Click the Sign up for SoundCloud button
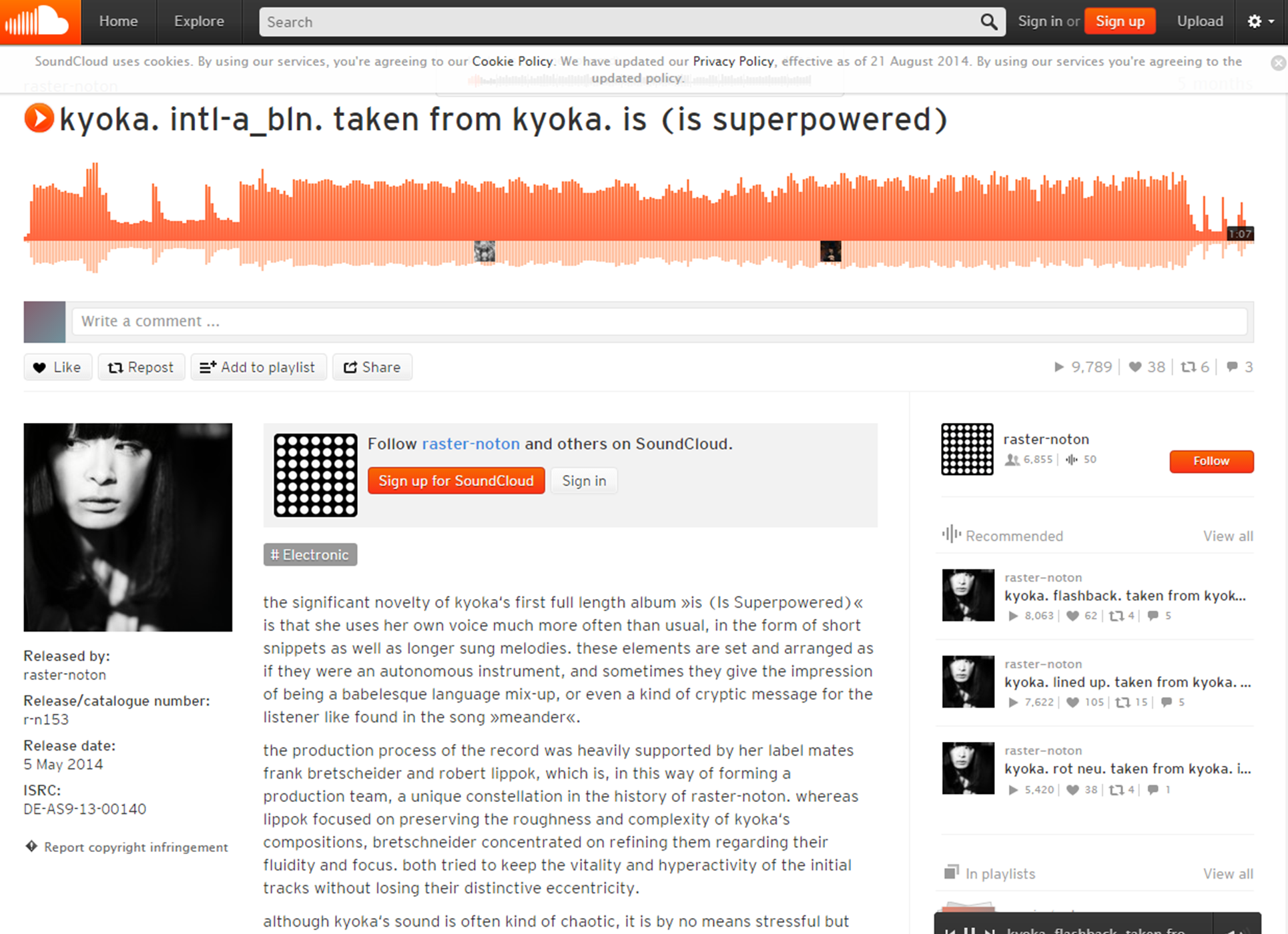Screen dimensions: 1288x934 coord(456,480)
